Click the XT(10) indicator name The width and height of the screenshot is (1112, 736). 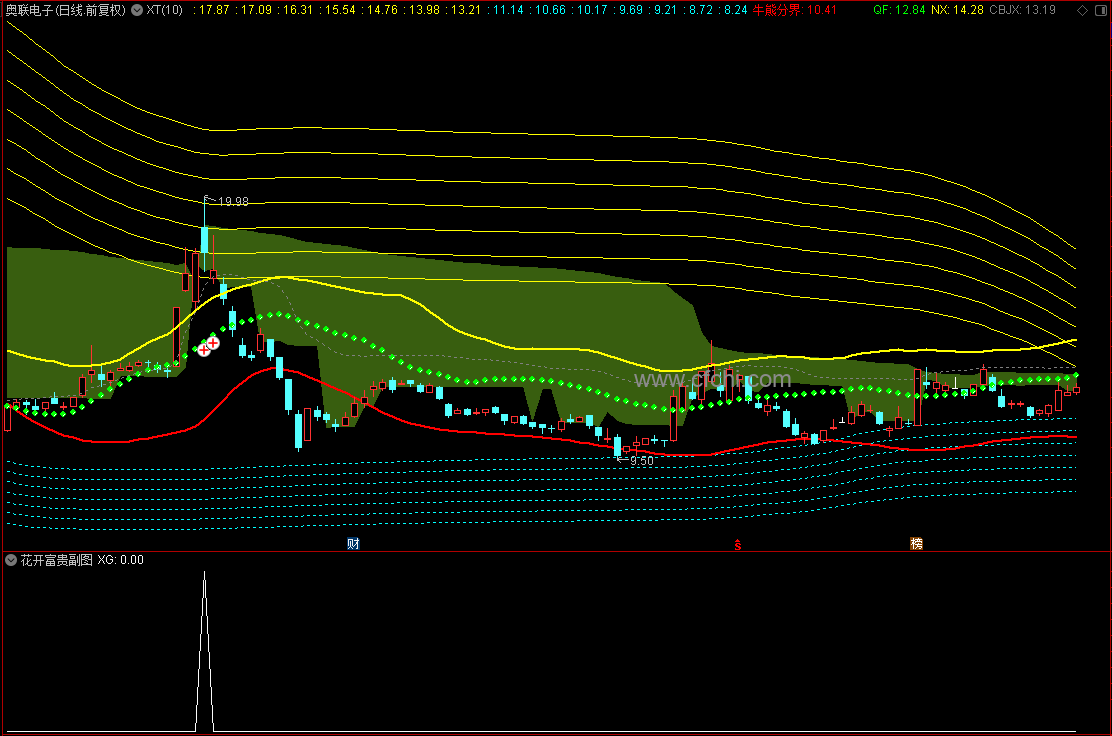point(165,10)
